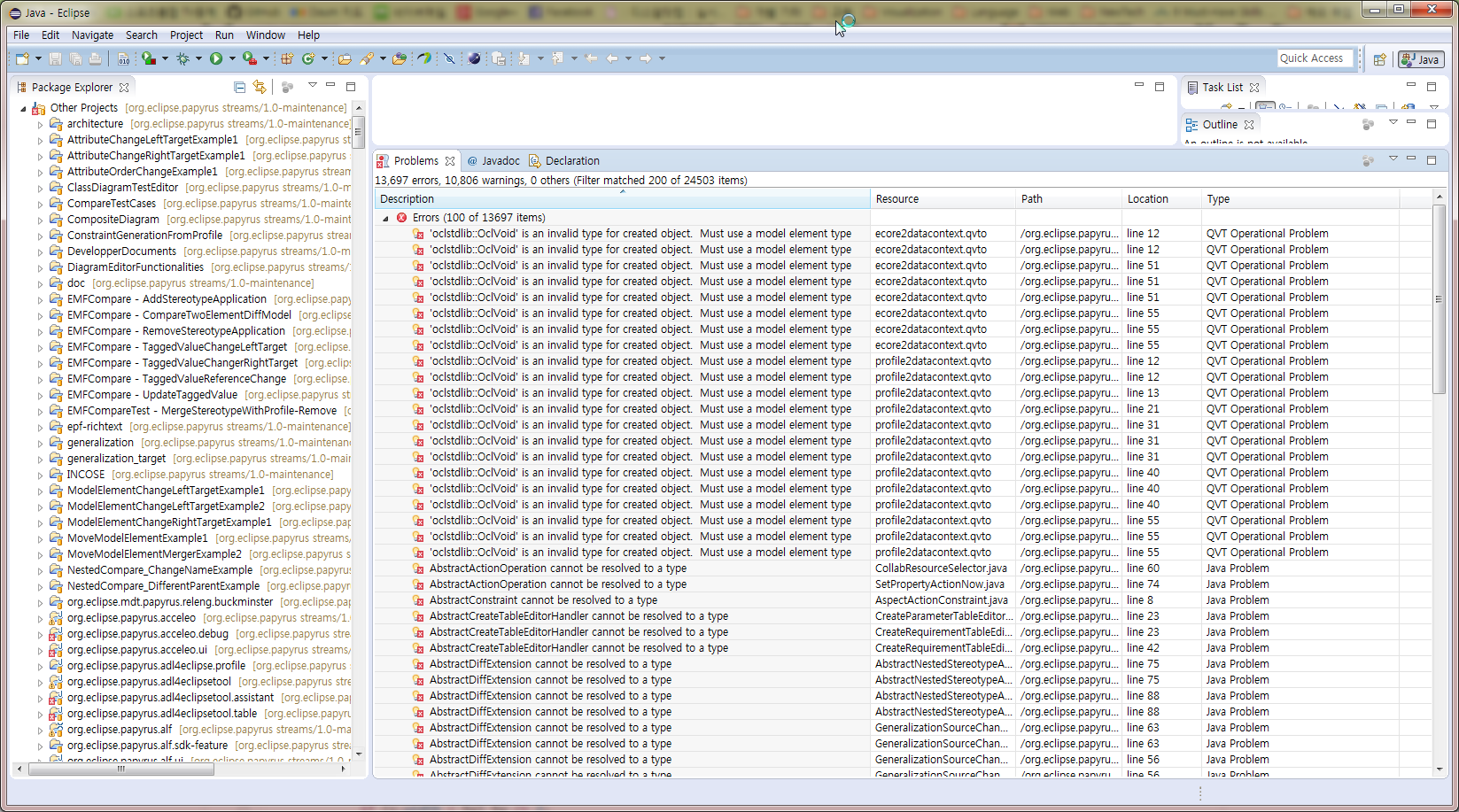Image resolution: width=1459 pixels, height=812 pixels.
Task: Click the Run External Tools icon
Action: click(x=250, y=58)
